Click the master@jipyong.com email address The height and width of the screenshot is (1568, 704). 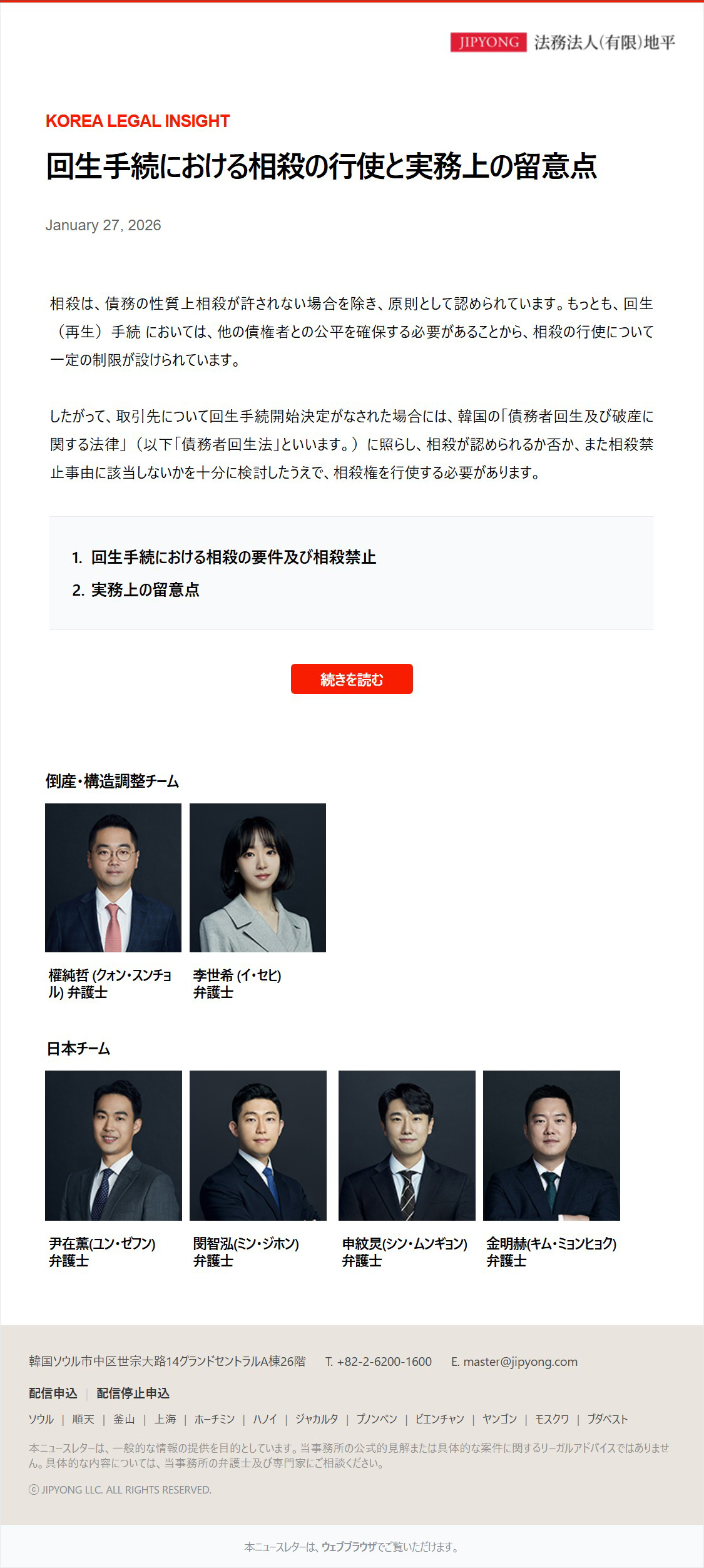point(520,1362)
